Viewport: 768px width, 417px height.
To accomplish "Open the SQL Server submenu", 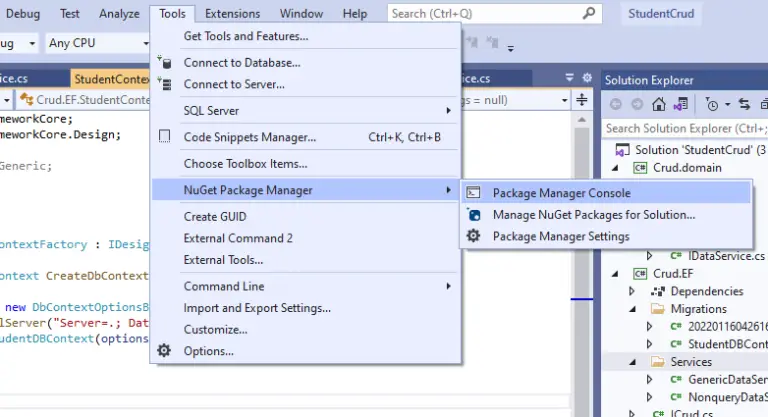I will coord(305,110).
